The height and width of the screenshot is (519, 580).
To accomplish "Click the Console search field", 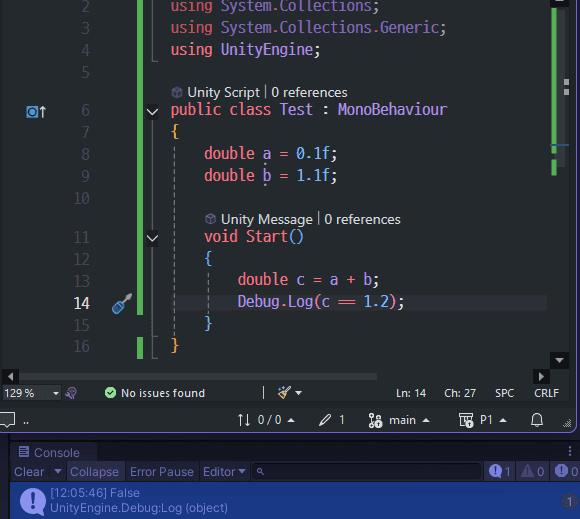I will [367, 472].
